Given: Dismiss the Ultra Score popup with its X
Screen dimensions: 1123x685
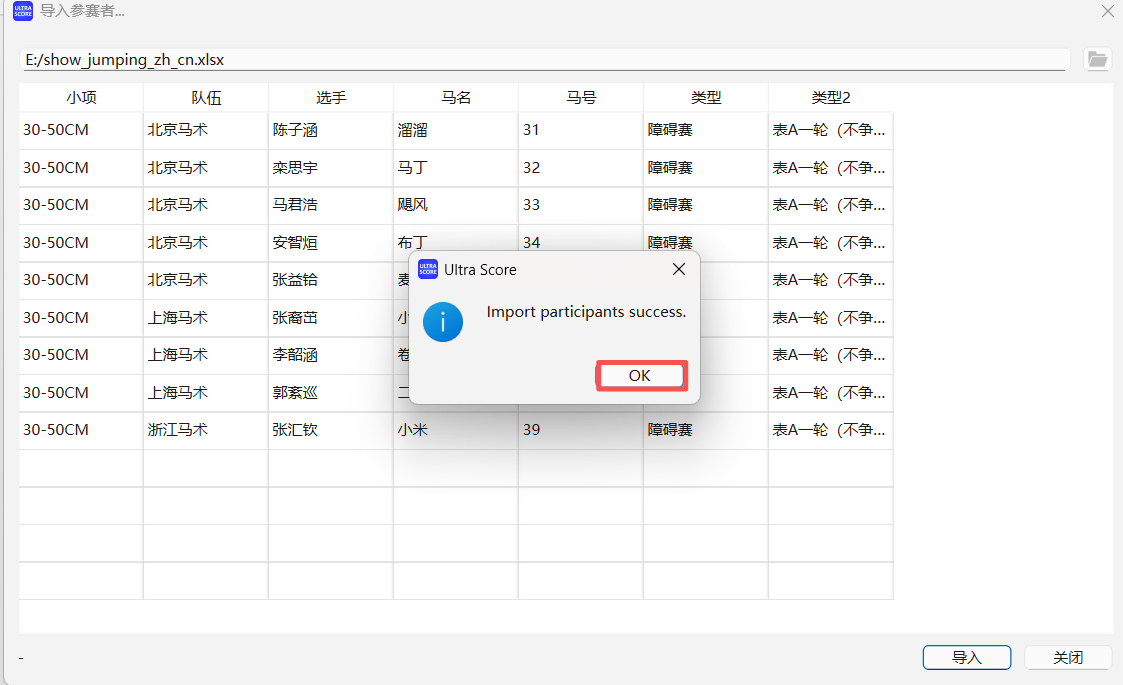Looking at the screenshot, I should point(679,268).
